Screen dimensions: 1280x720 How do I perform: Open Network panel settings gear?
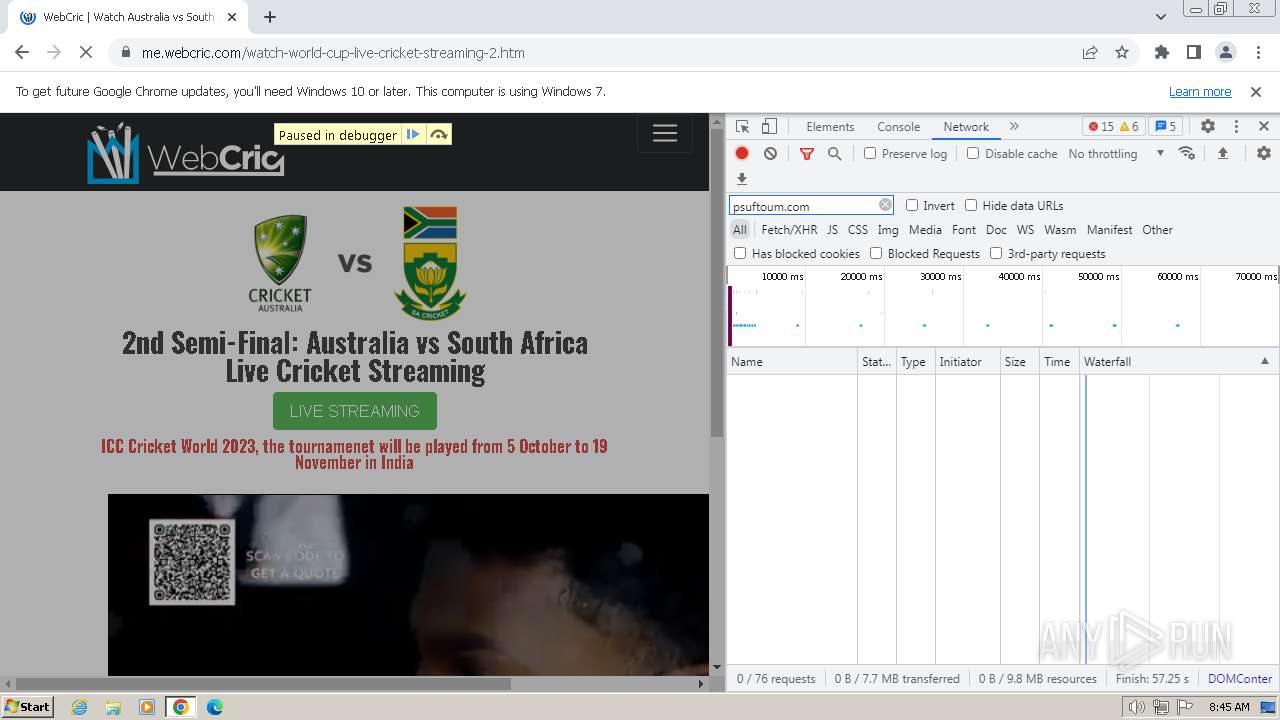(1264, 153)
